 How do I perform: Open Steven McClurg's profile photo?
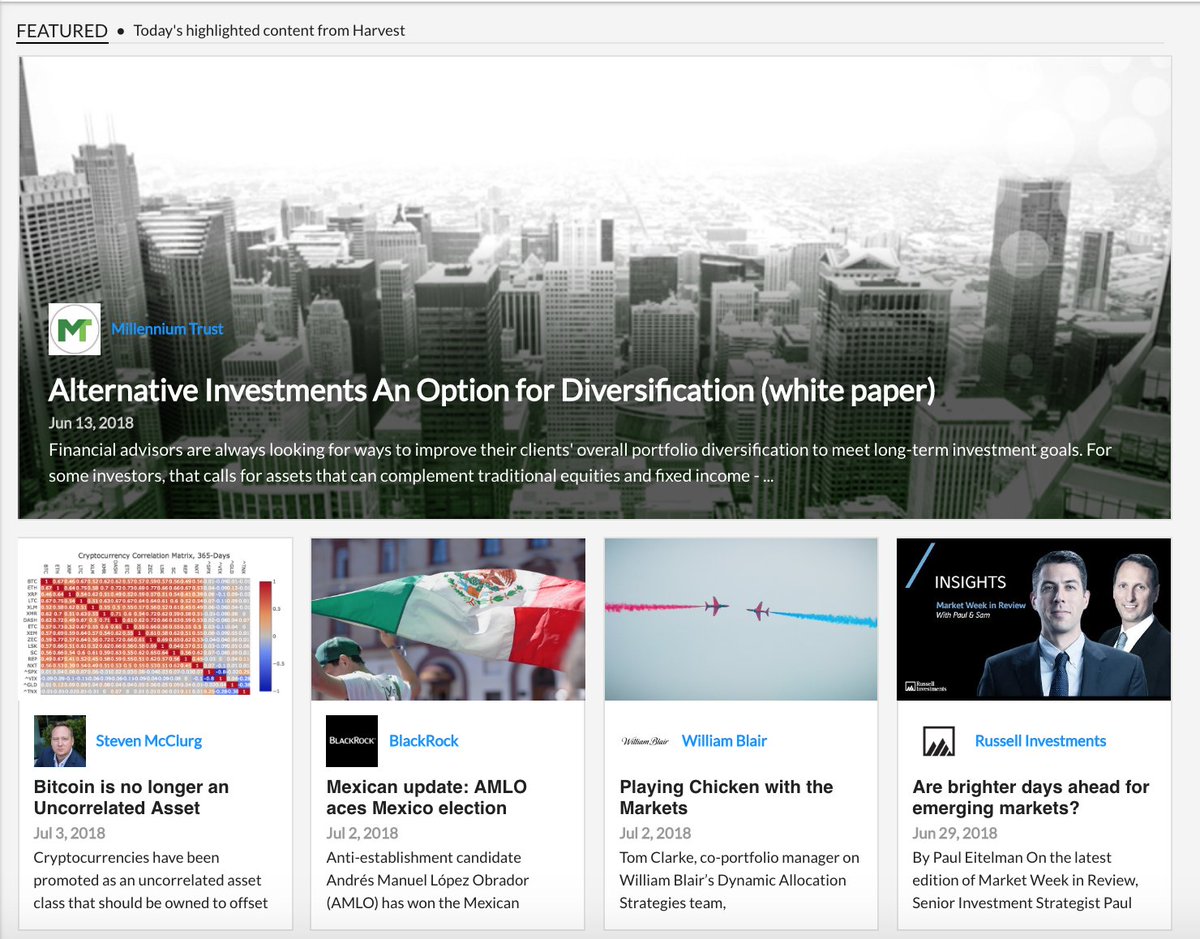click(59, 741)
